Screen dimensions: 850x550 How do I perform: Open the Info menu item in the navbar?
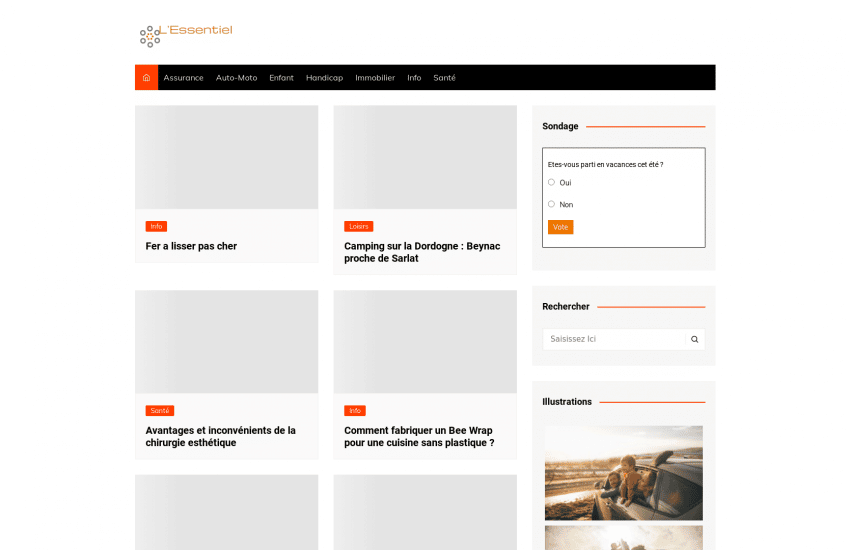(x=414, y=78)
